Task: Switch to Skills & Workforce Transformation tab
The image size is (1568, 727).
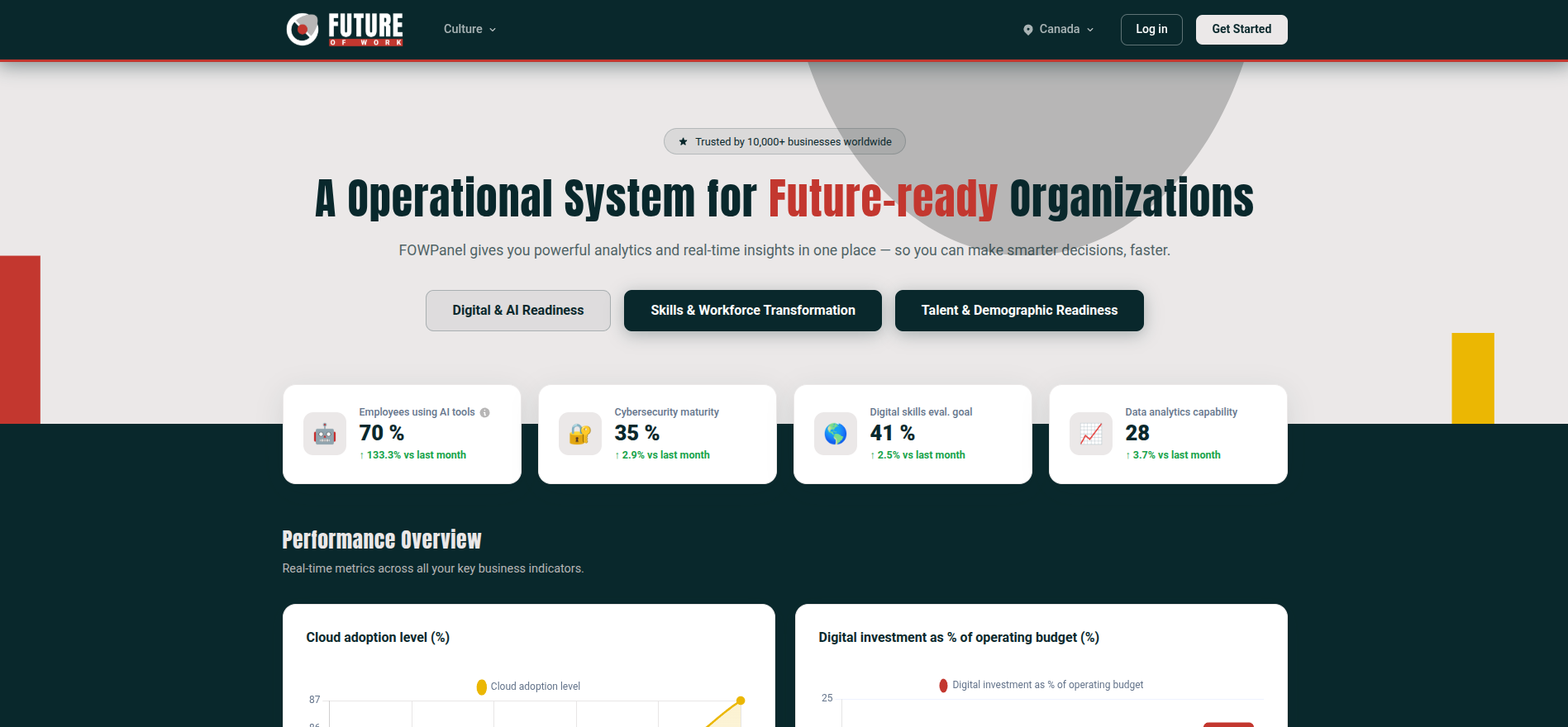Action: coord(753,311)
